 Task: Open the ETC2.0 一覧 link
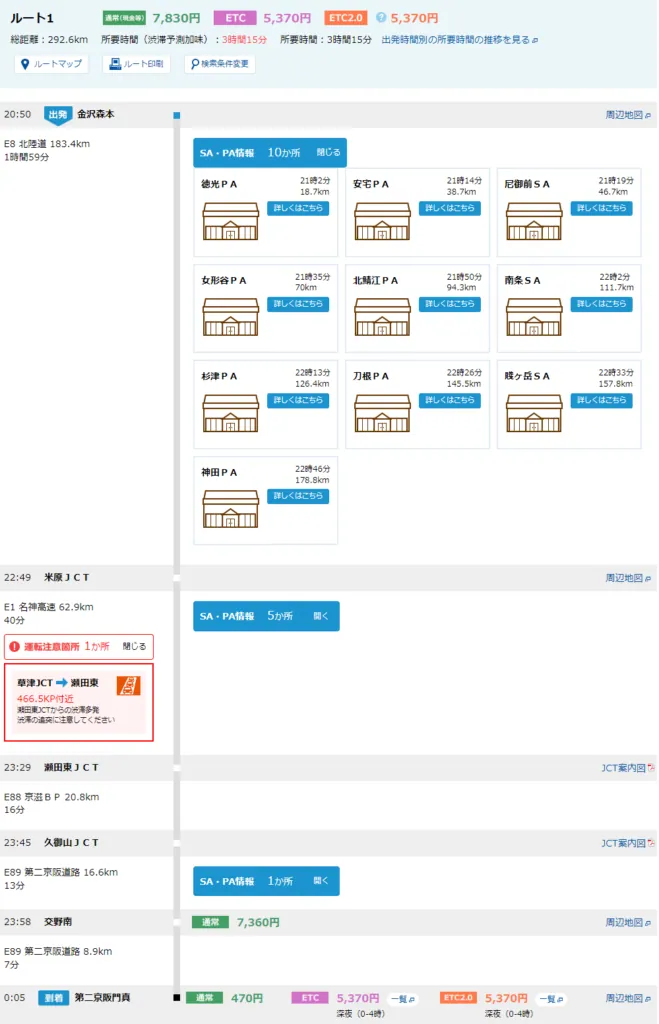[551, 999]
